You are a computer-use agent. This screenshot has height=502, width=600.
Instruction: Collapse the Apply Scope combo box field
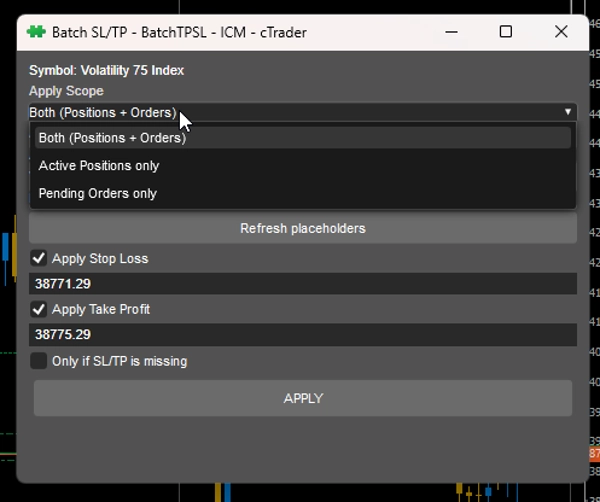pos(300,112)
